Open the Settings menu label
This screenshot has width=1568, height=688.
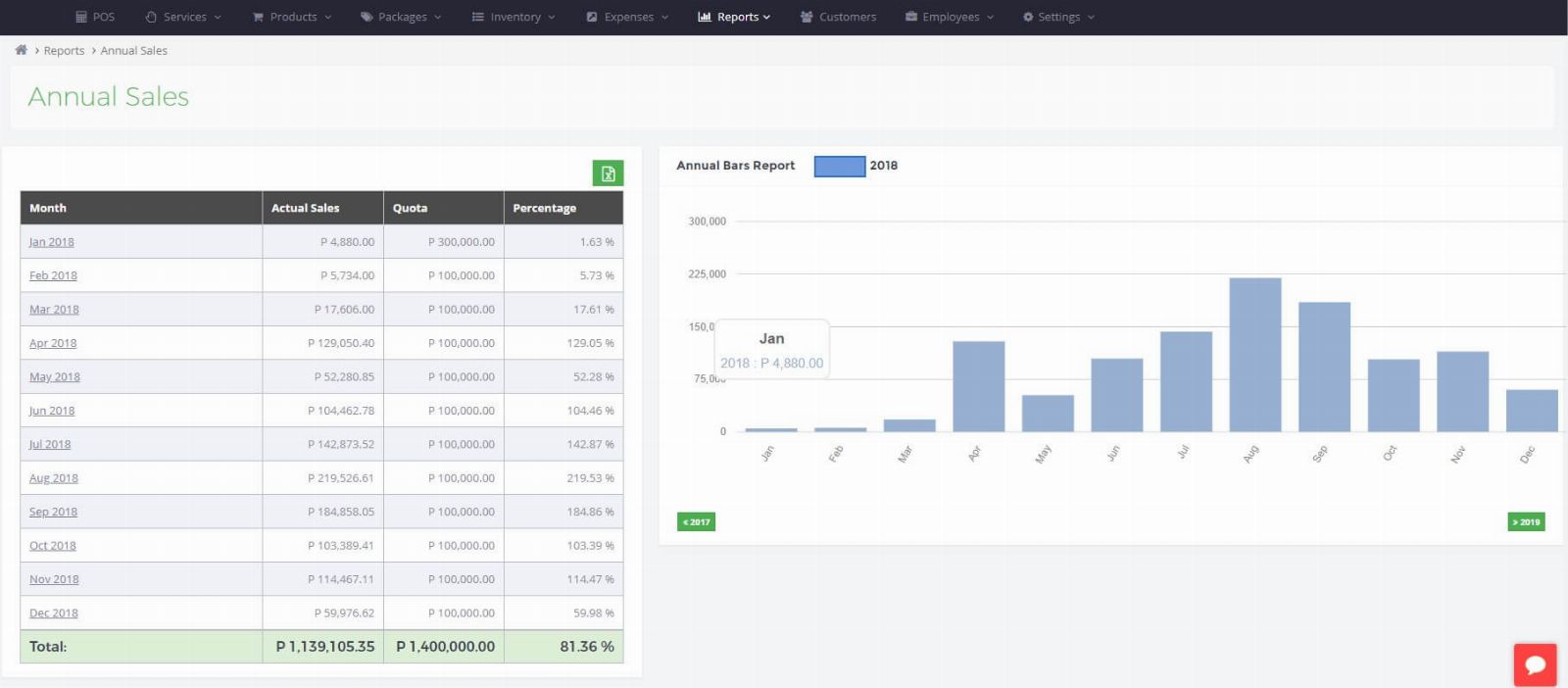[1058, 17]
